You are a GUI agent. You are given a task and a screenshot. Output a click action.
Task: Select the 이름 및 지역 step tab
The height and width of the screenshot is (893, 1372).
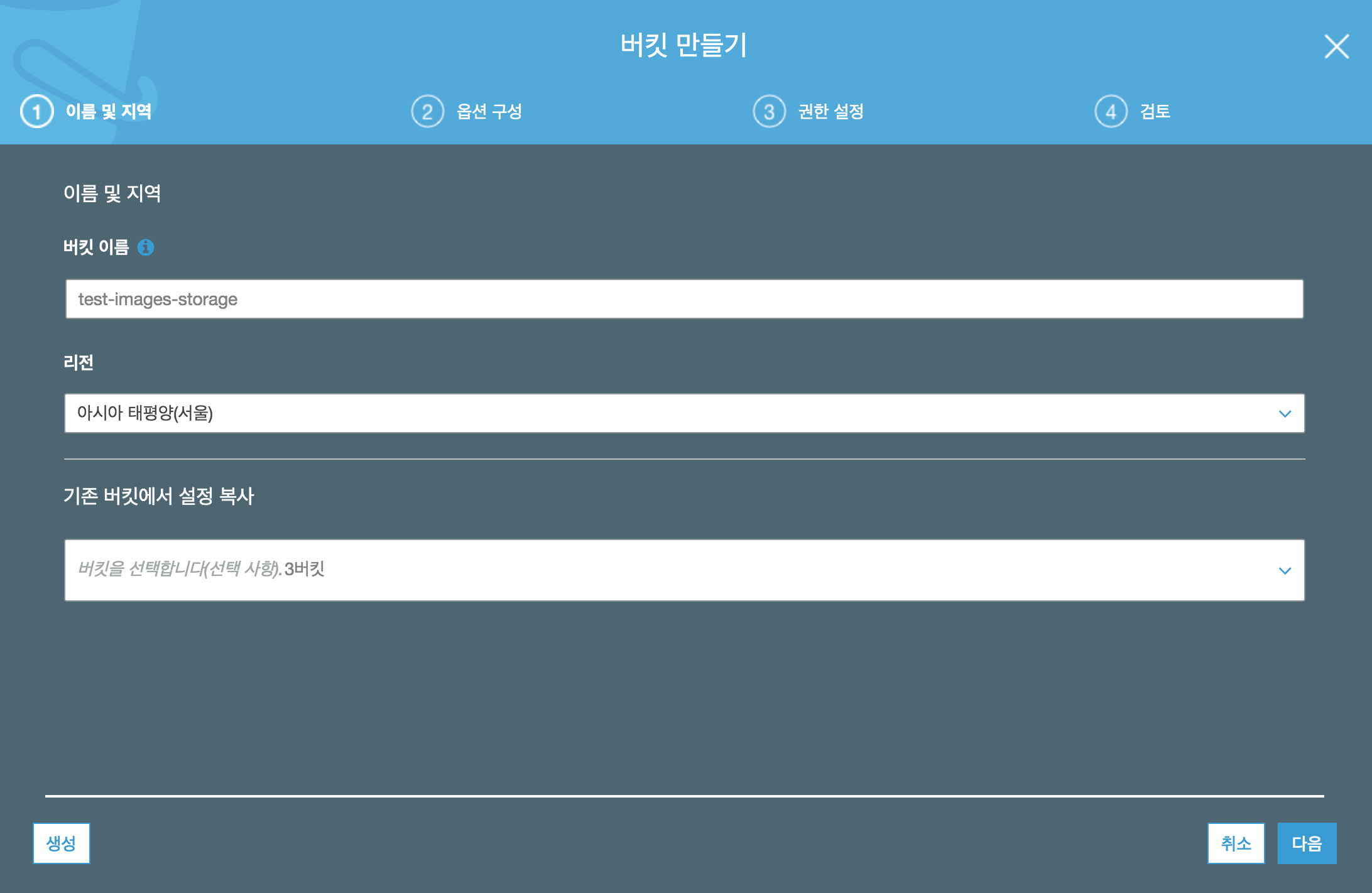click(x=109, y=112)
